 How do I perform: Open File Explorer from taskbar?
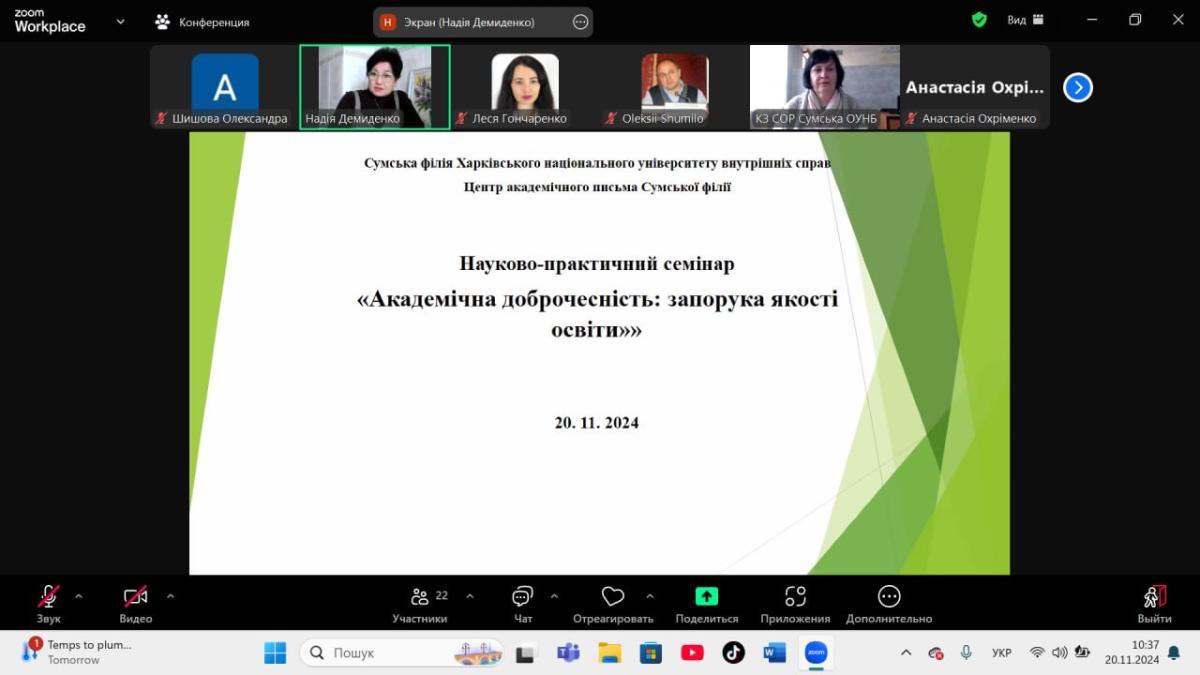point(609,653)
